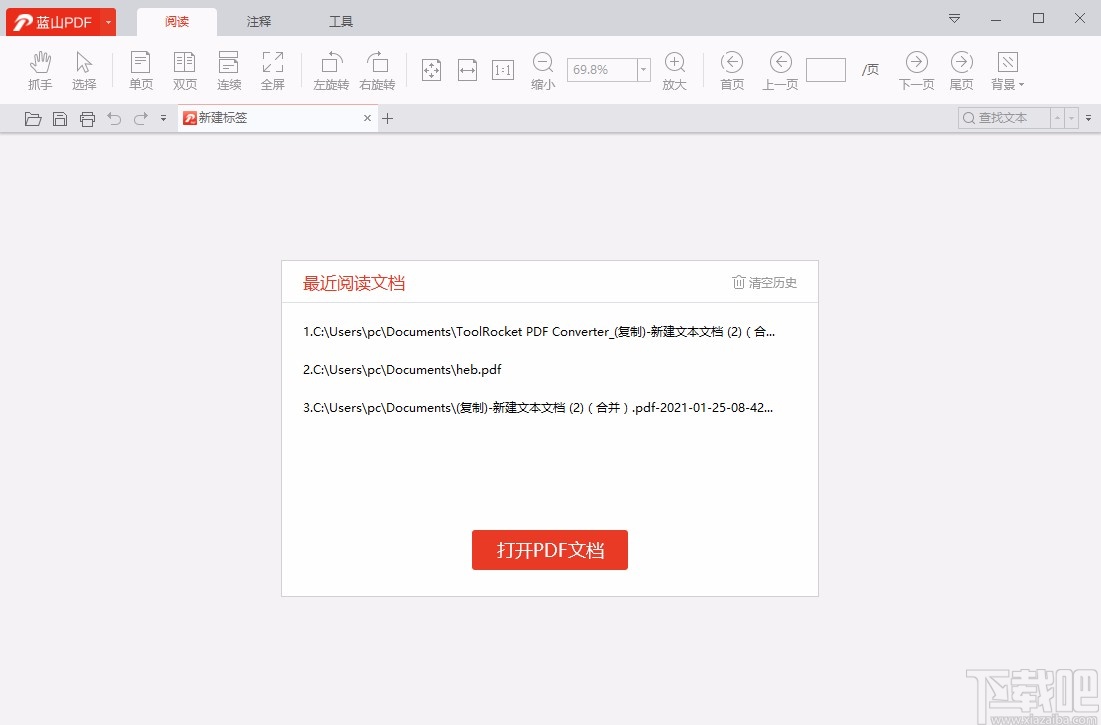Toggle 全屏 fullscreen reading mode
The height and width of the screenshot is (725, 1101).
point(272,69)
